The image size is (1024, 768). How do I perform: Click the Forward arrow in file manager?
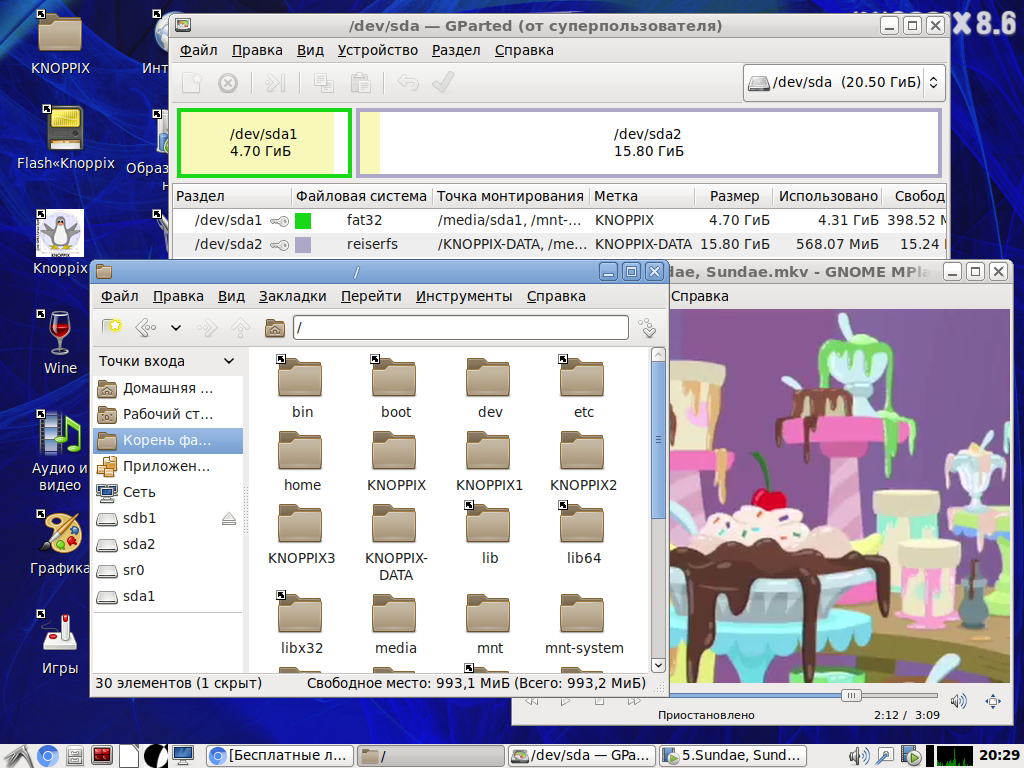point(207,327)
